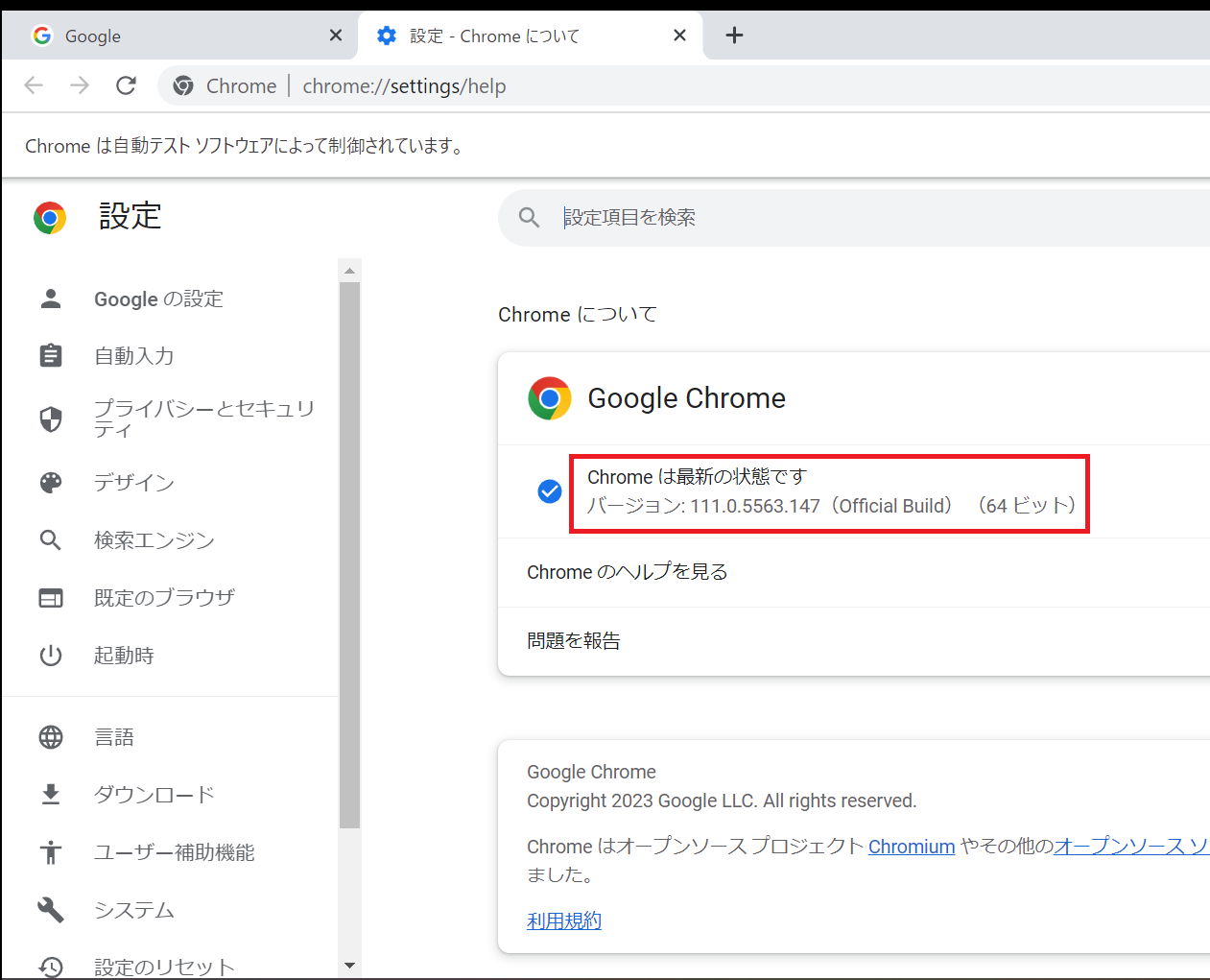Click the Chrome logo beside 設定 heading

pos(49,217)
